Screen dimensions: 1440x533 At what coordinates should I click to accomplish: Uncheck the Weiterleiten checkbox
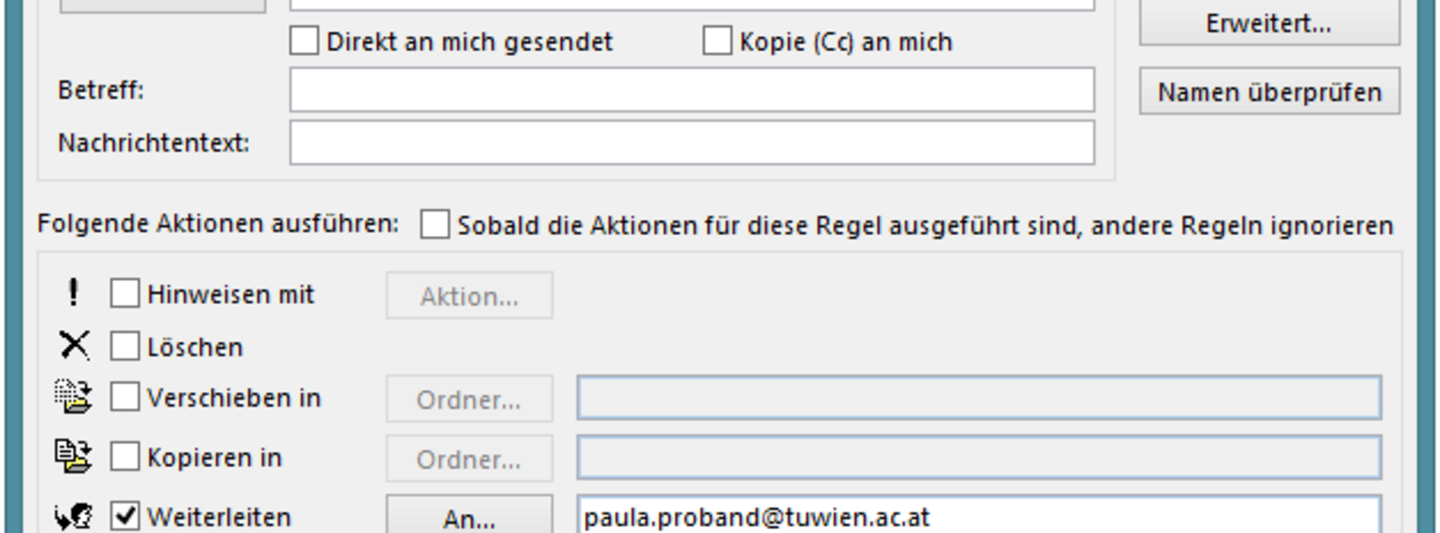[125, 517]
